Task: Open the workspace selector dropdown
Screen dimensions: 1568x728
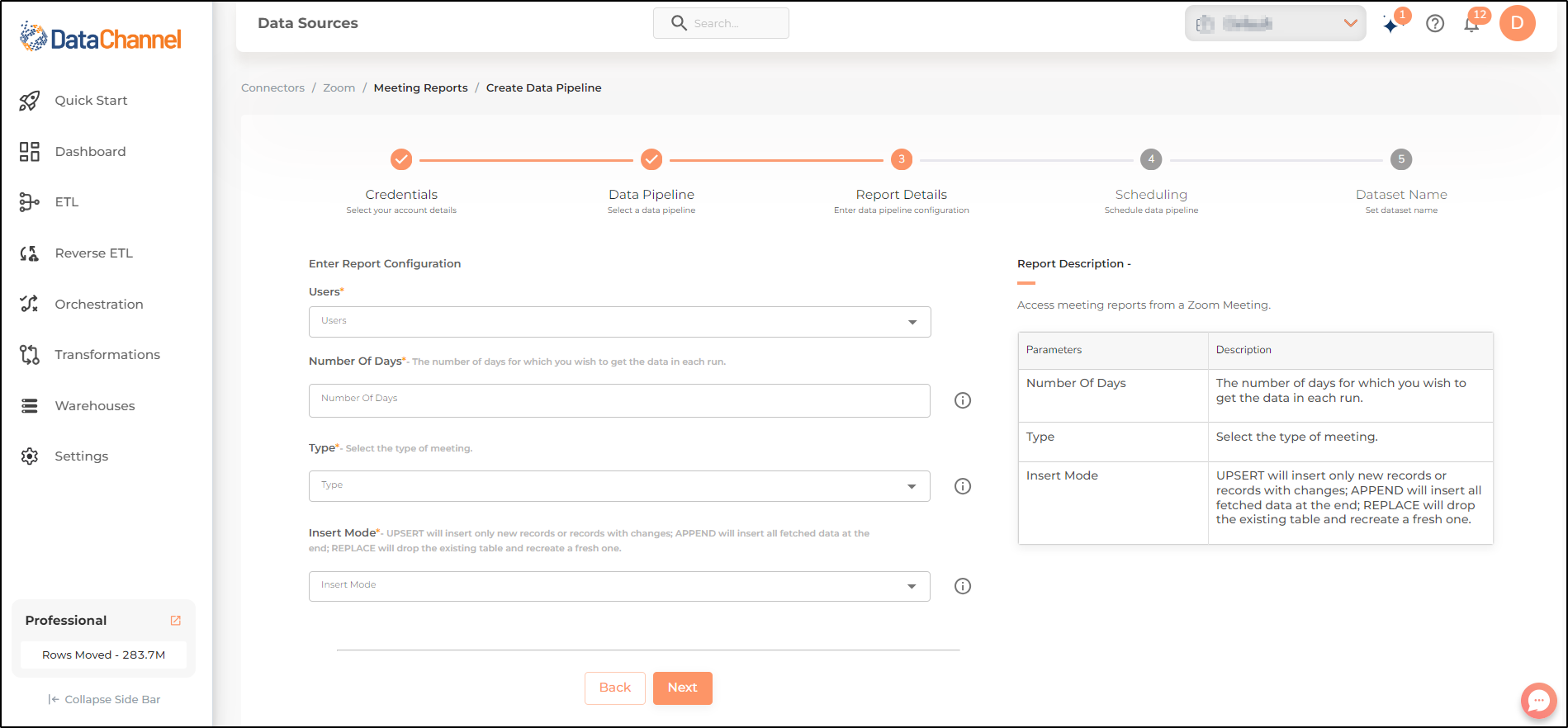Action: click(x=1276, y=23)
